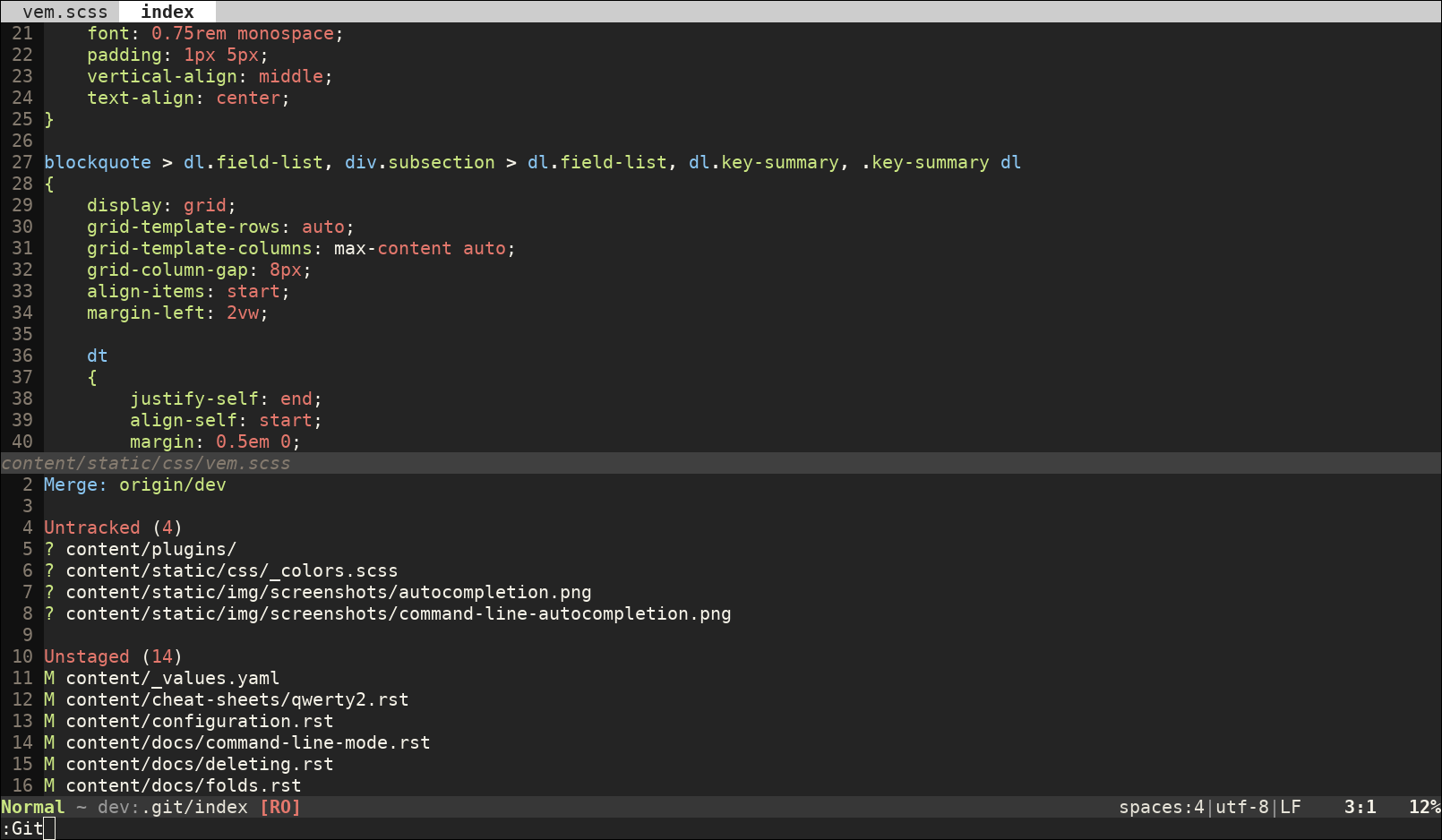Select command-line-autocompletion.png file entry
Image resolution: width=1442 pixels, height=840 pixels.
tap(398, 613)
